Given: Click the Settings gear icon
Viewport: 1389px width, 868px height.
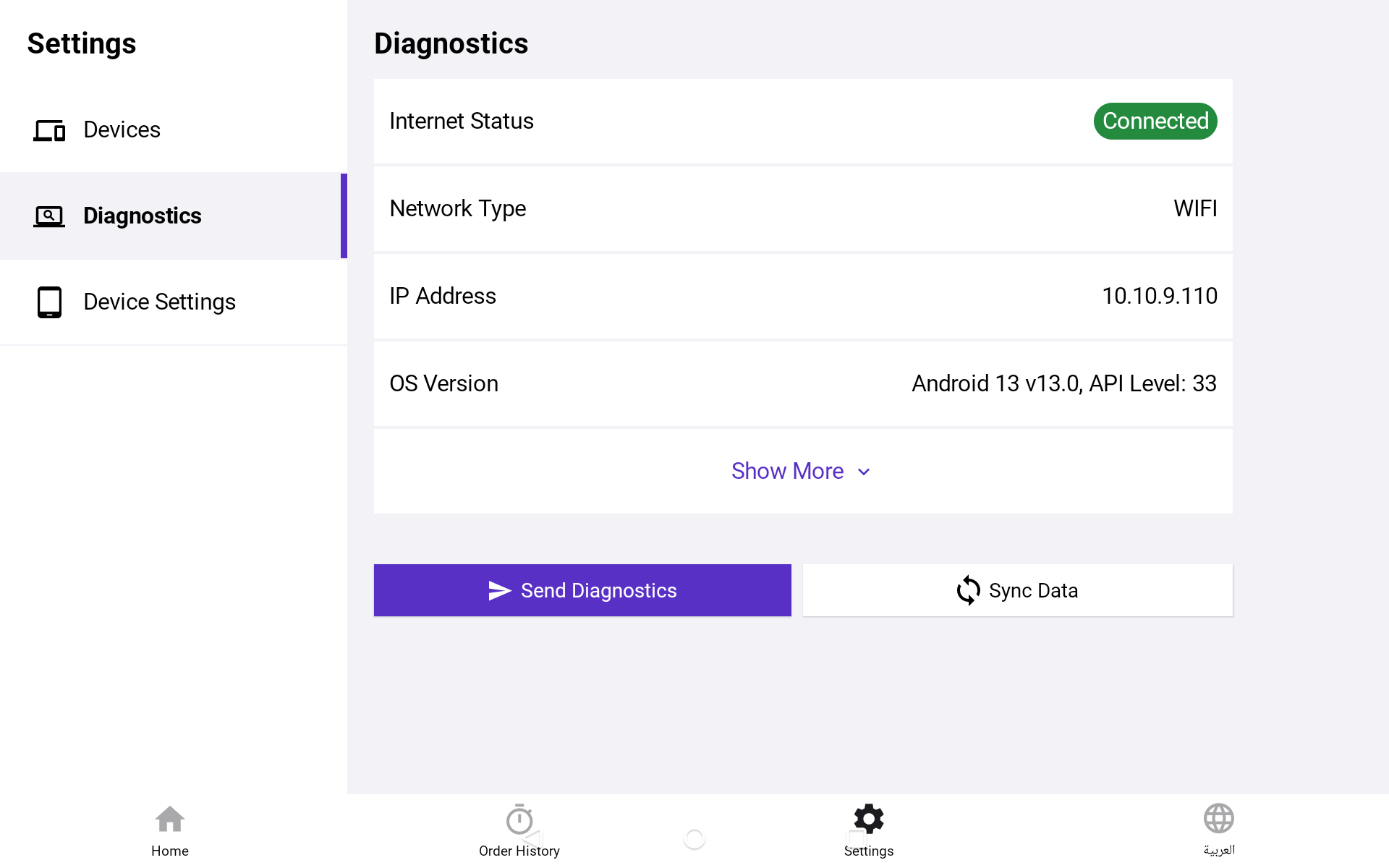Looking at the screenshot, I should [x=869, y=819].
